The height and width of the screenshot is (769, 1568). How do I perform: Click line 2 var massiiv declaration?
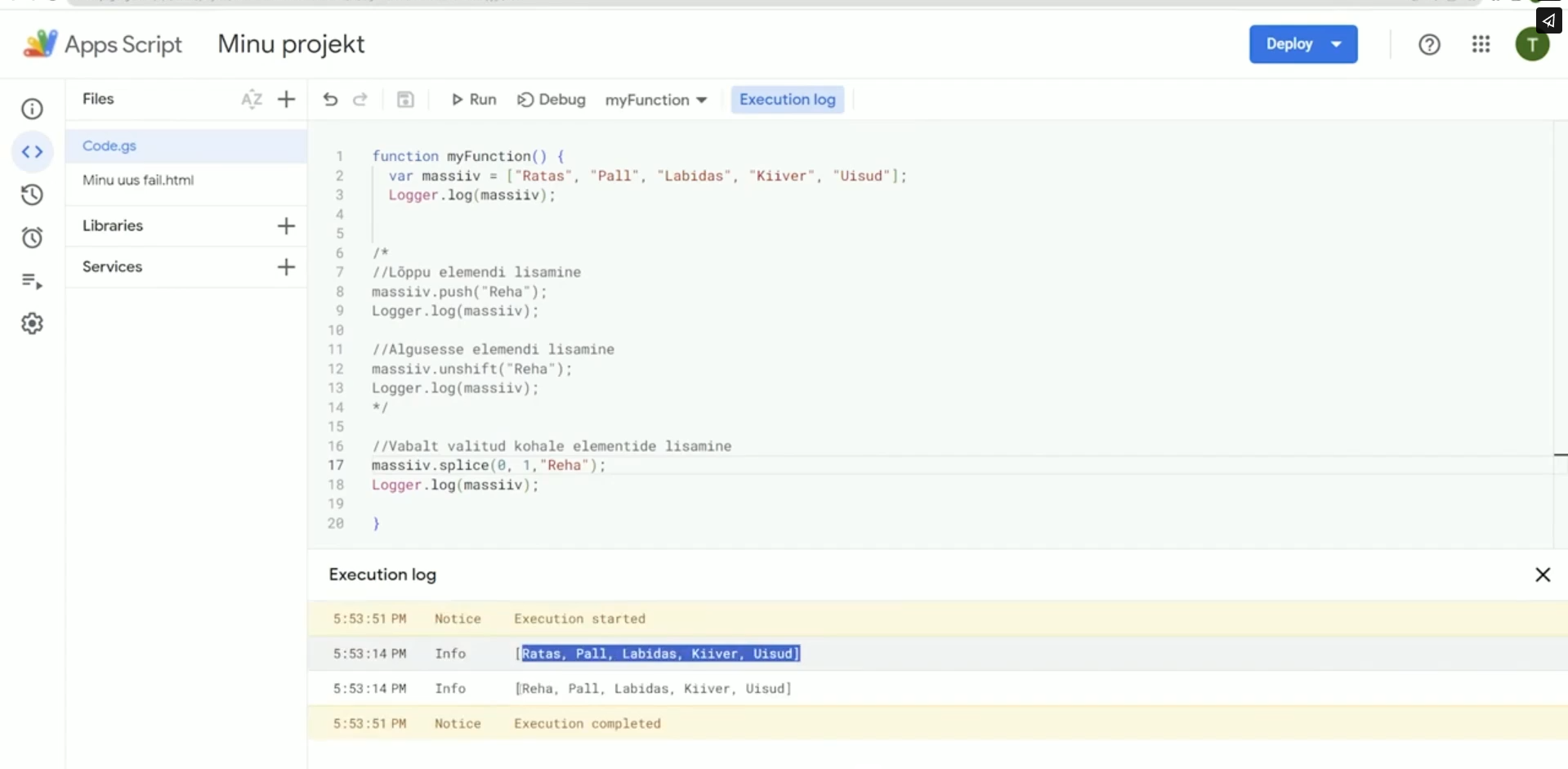647,177
